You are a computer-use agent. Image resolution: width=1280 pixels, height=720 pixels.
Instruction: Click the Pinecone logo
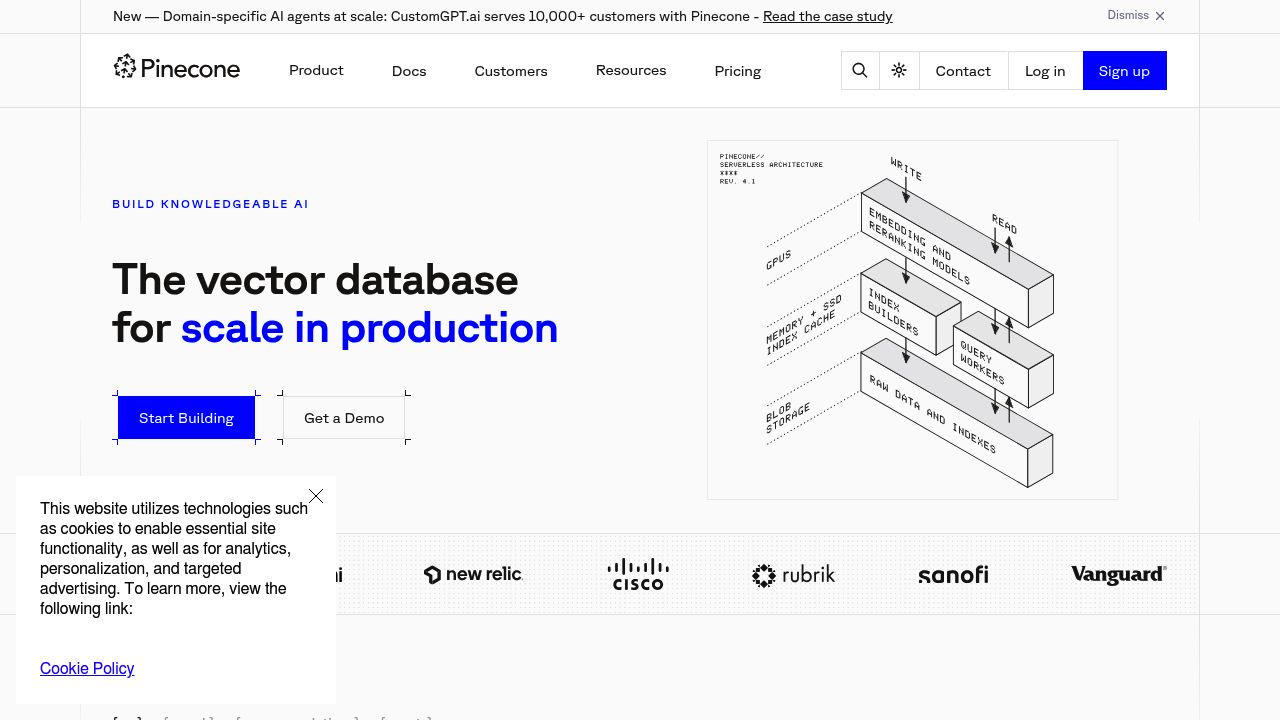[x=177, y=68]
